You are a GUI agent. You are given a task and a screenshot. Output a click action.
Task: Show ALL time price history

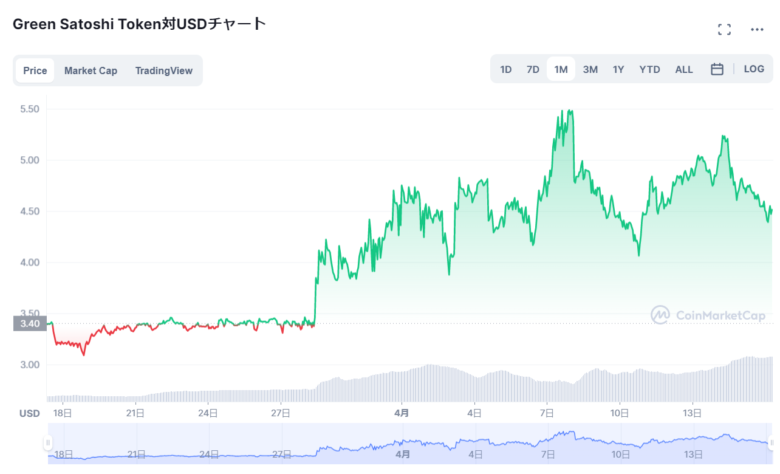[683, 70]
